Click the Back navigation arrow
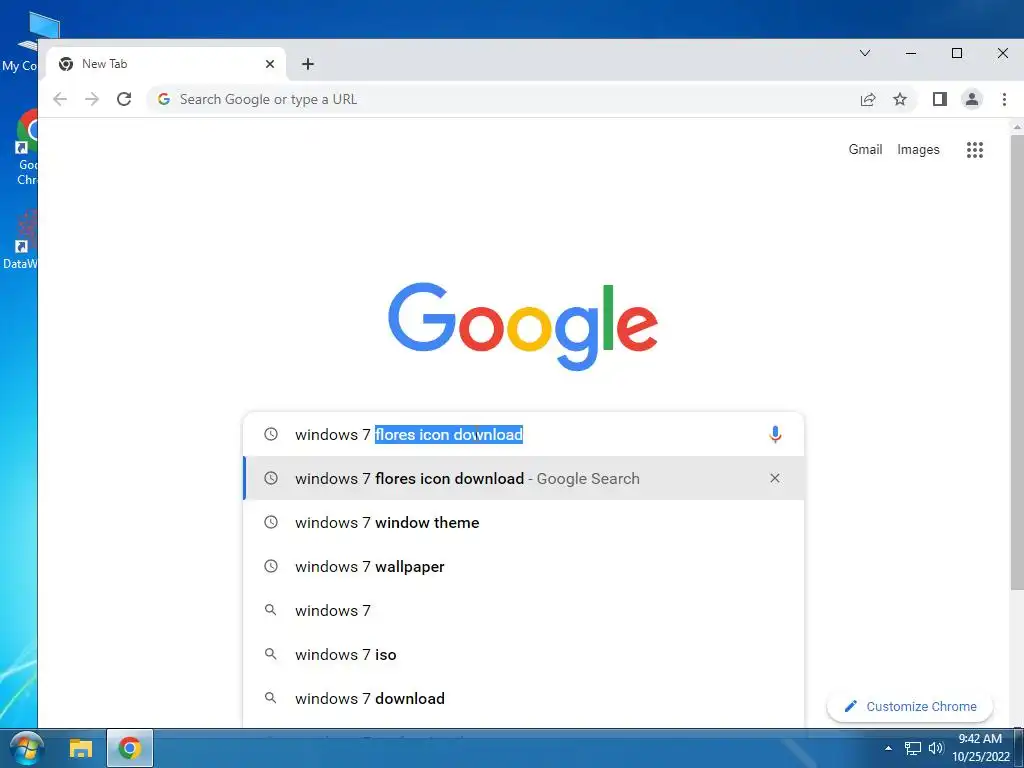The width and height of the screenshot is (1024, 768). 60,99
